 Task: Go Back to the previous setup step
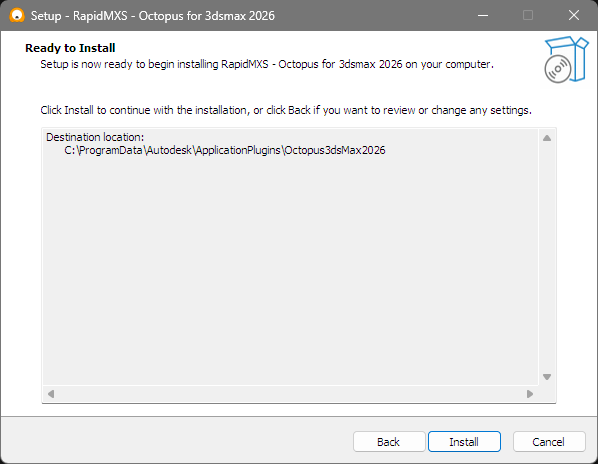tap(389, 442)
